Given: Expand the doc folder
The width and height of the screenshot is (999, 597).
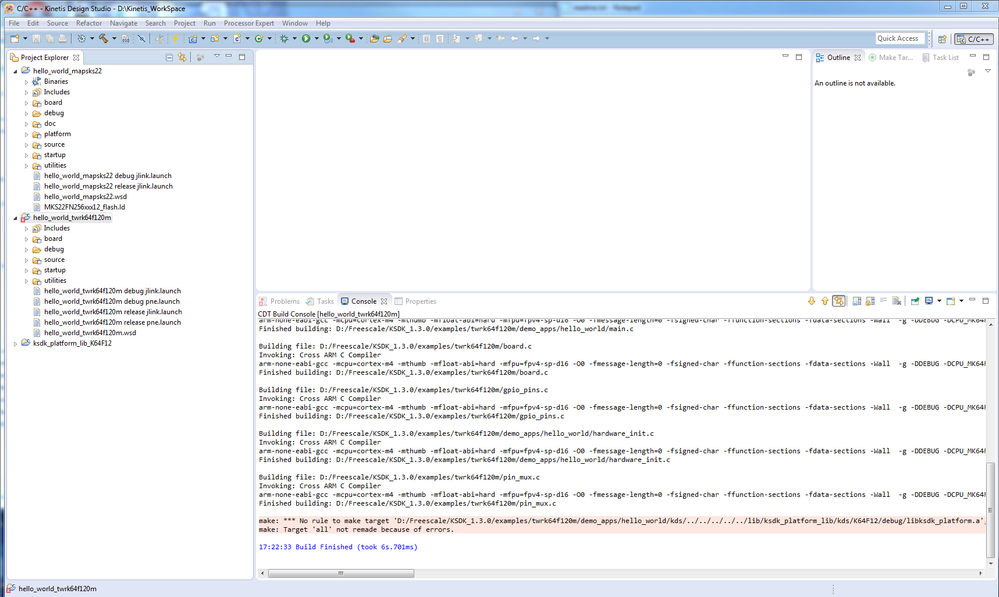Looking at the screenshot, I should [x=27, y=124].
